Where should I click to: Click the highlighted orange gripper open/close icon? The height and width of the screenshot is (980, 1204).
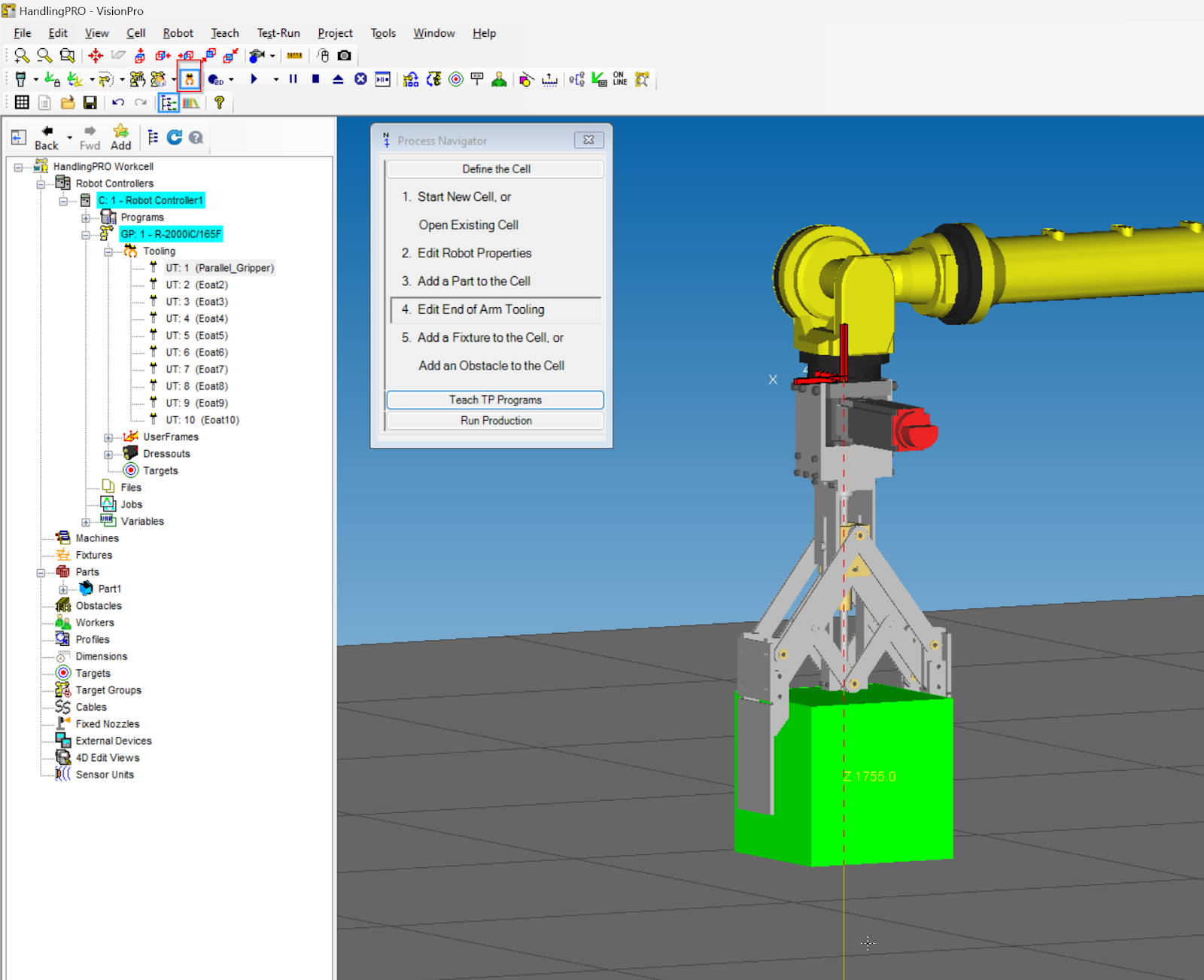(x=190, y=79)
